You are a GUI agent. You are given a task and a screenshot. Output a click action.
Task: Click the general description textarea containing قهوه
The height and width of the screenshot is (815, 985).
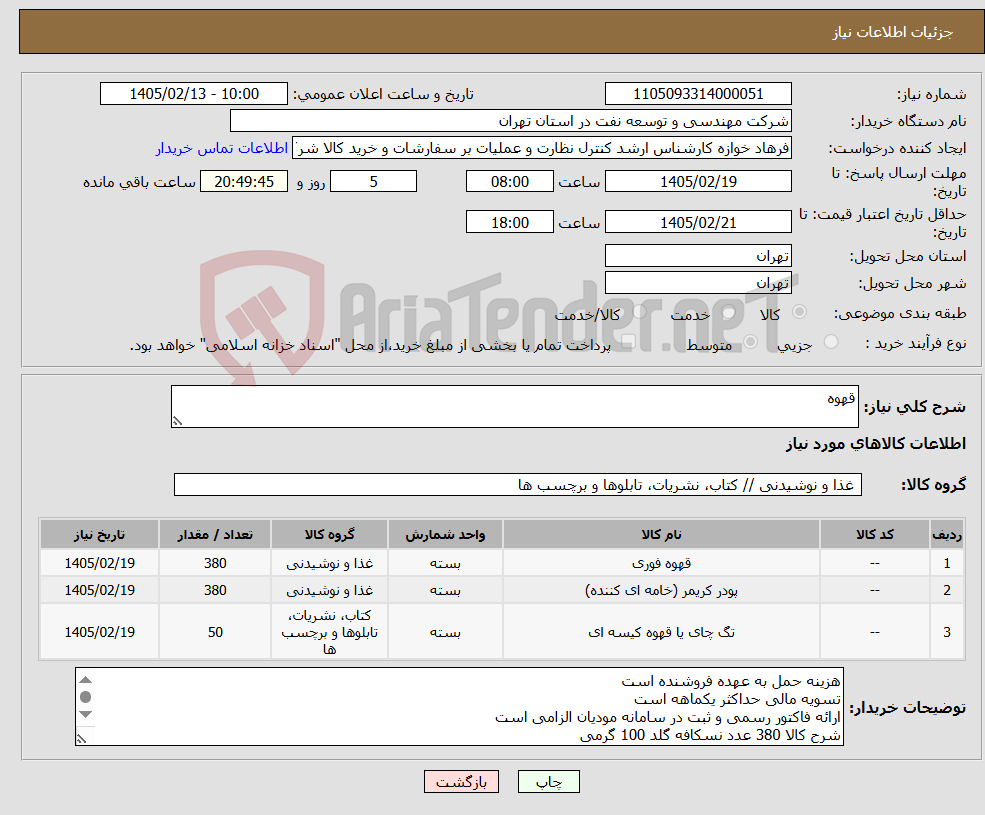pyautogui.click(x=514, y=407)
